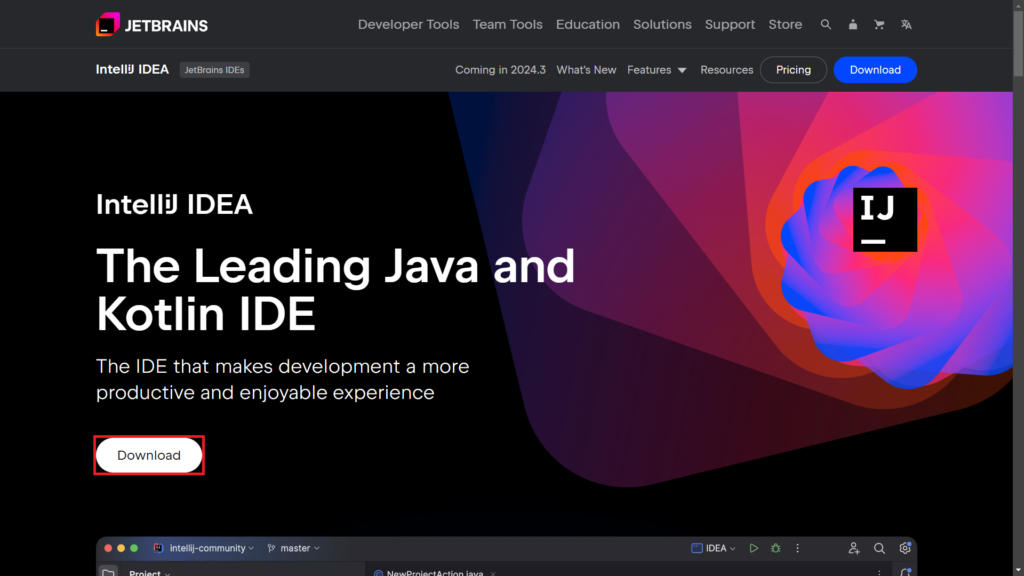The width and height of the screenshot is (1024, 576).
Task: Open the Support menu
Action: 729,25
